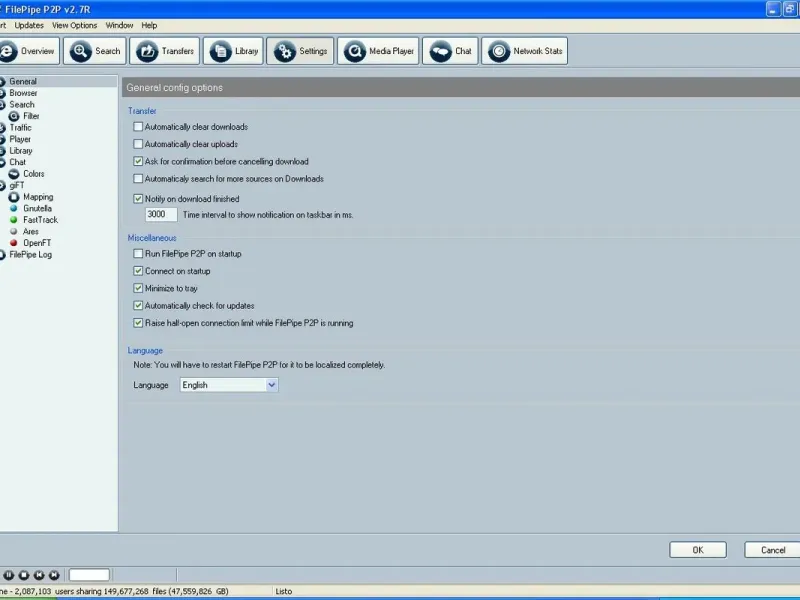Open the Media Player toolbar page
This screenshot has height=600, width=800.
(x=378, y=51)
